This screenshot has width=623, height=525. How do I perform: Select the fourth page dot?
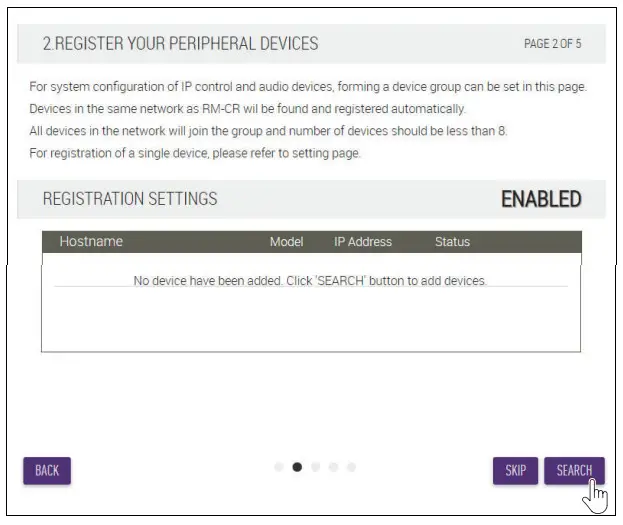coord(333,467)
